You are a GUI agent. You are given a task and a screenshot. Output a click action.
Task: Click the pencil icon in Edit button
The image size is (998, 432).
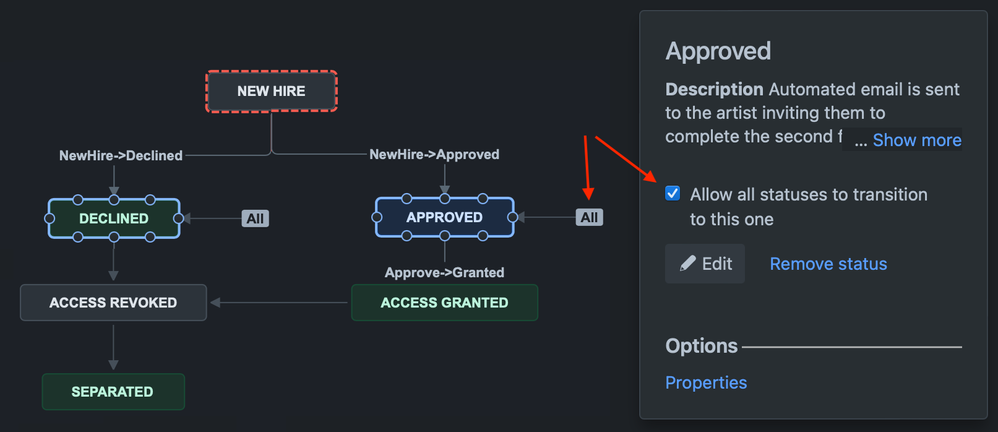pos(687,263)
